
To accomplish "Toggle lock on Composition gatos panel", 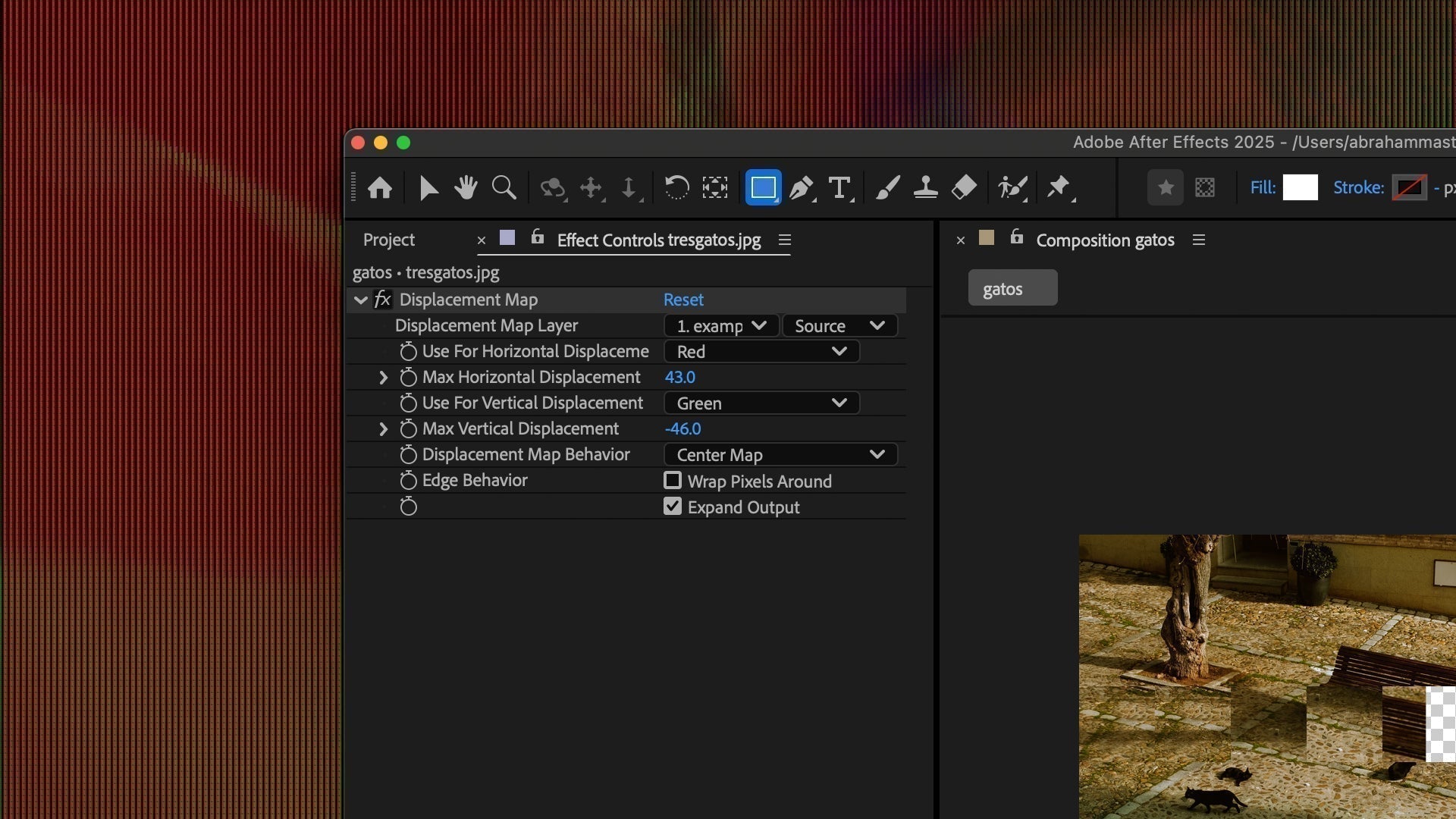I will 1017,237.
